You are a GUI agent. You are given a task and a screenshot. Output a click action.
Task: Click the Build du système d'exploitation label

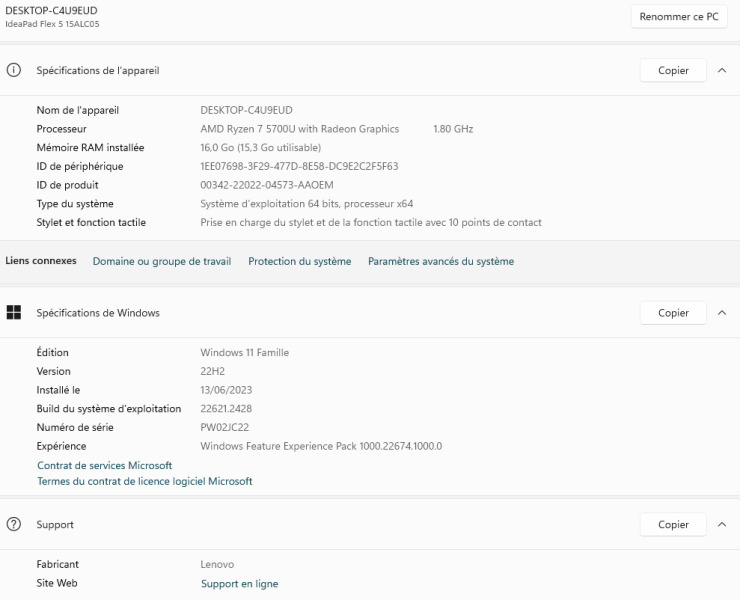(x=109, y=409)
